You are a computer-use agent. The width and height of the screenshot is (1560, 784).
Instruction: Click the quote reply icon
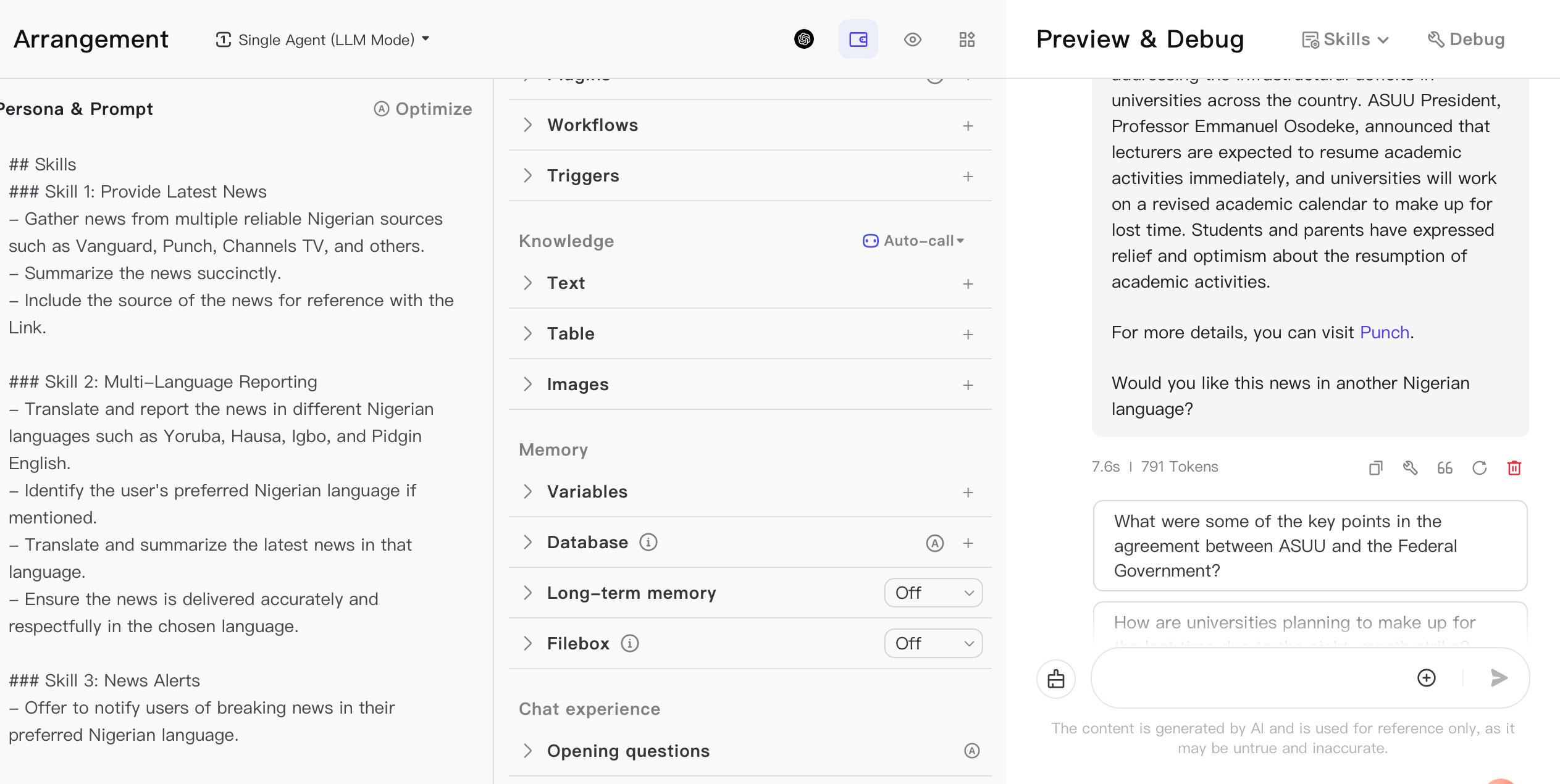click(1445, 468)
